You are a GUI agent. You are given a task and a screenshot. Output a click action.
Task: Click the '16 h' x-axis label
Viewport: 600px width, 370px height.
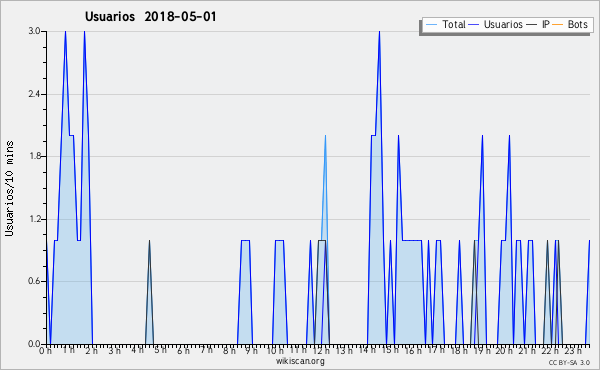tap(413, 351)
